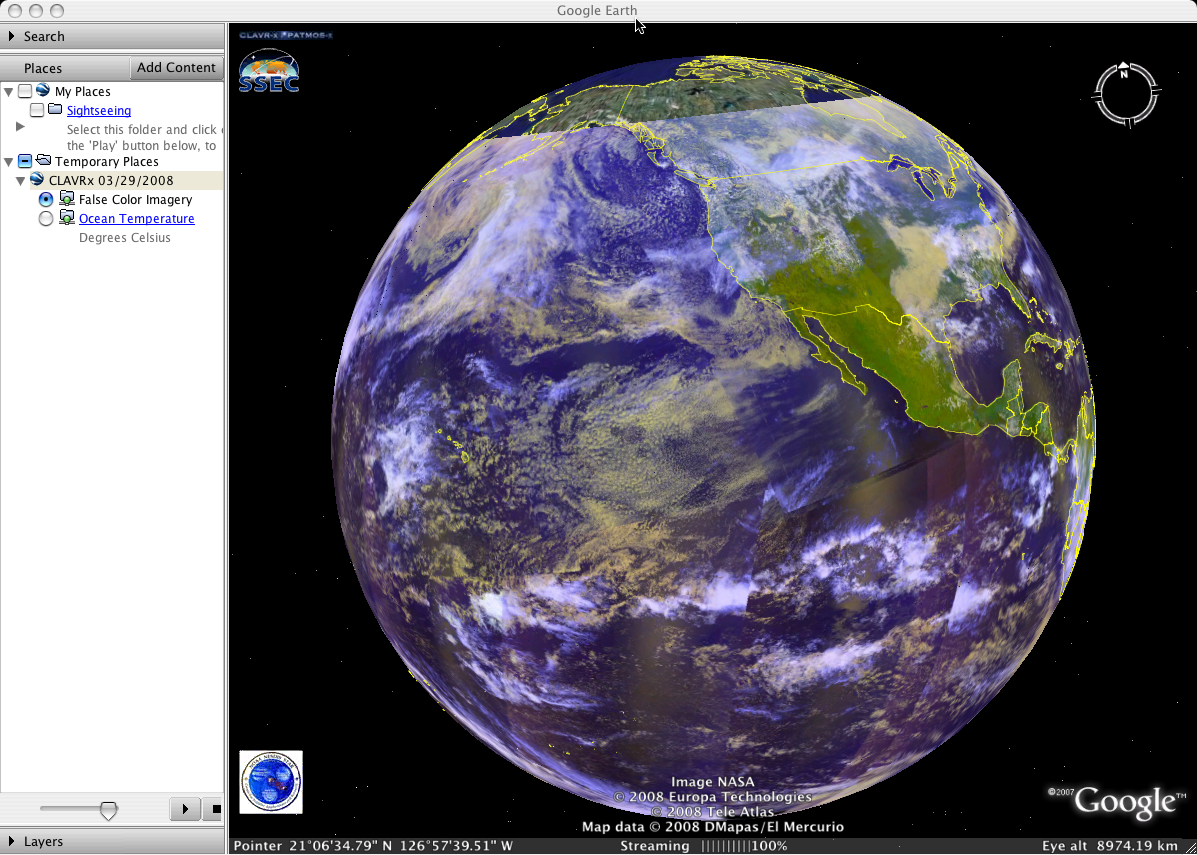The width and height of the screenshot is (1197, 855).
Task: Click the CLAVRx globe icon
Action: tap(37, 180)
